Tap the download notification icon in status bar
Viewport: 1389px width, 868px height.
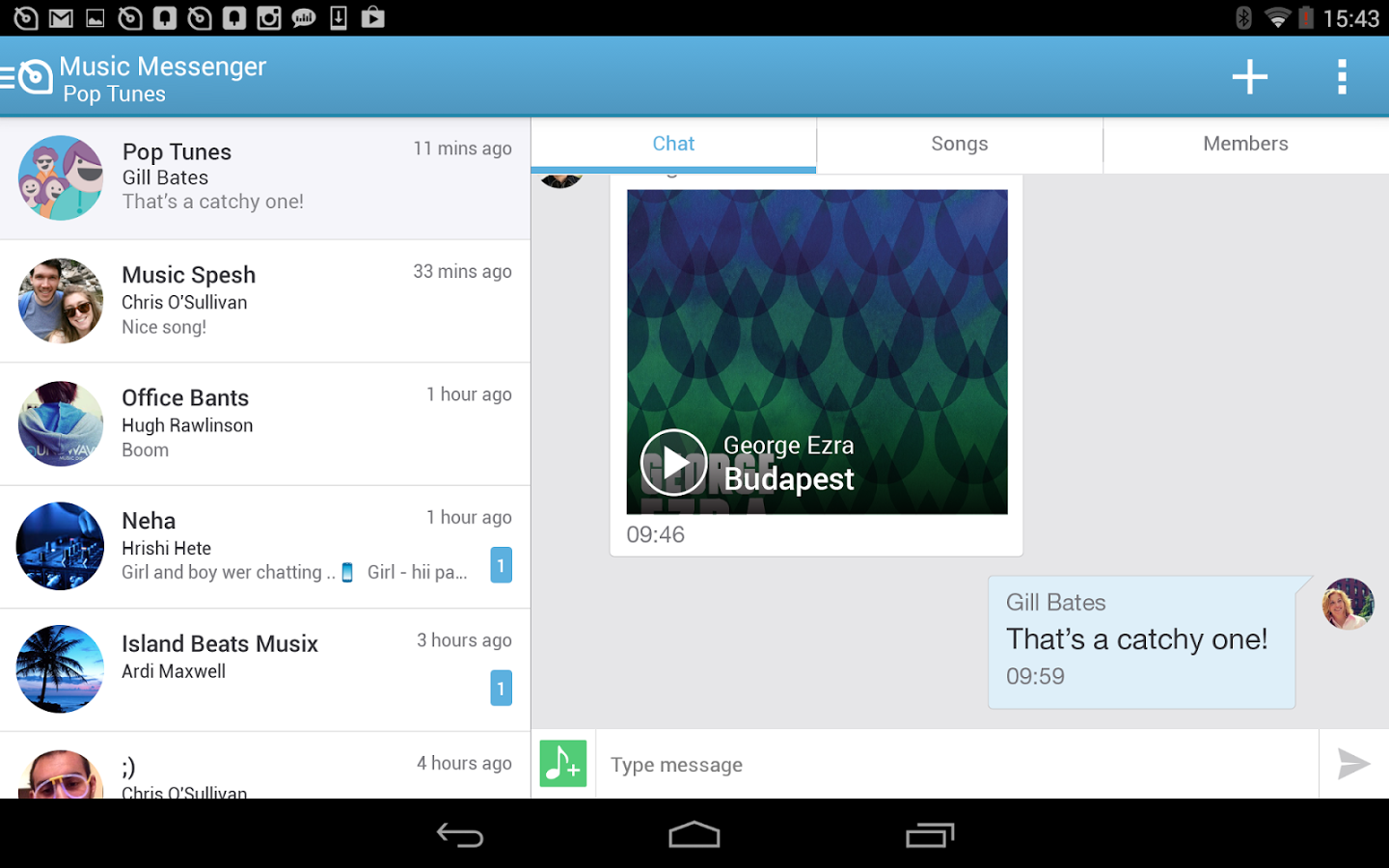[339, 17]
